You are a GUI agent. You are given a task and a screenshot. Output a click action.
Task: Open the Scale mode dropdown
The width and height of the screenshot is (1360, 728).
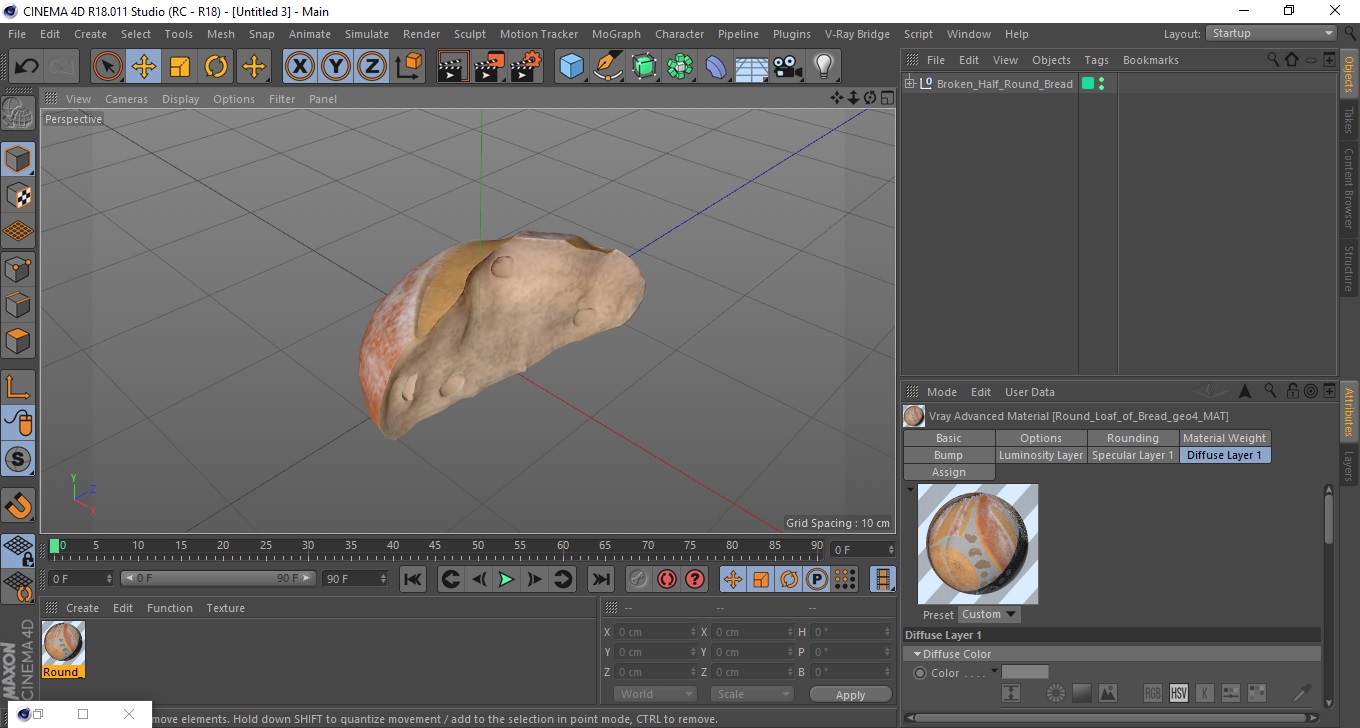pyautogui.click(x=752, y=694)
